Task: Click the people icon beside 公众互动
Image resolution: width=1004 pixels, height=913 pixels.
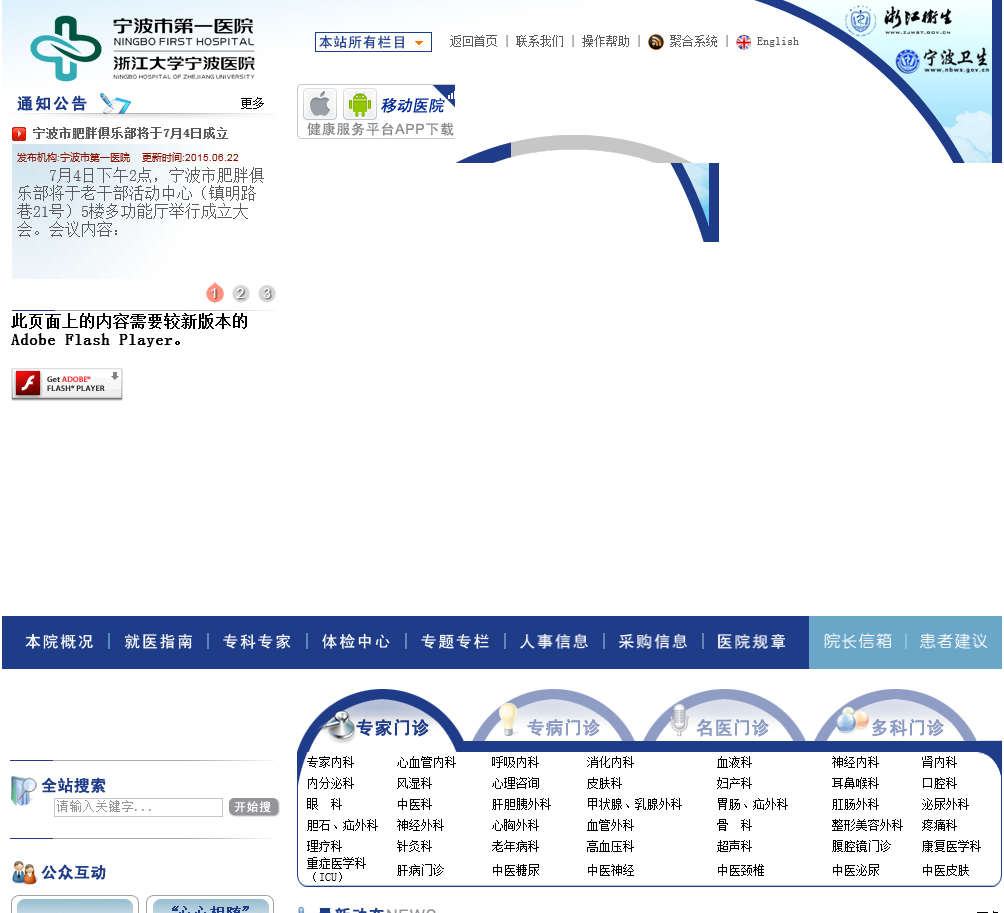Action: click(x=24, y=873)
